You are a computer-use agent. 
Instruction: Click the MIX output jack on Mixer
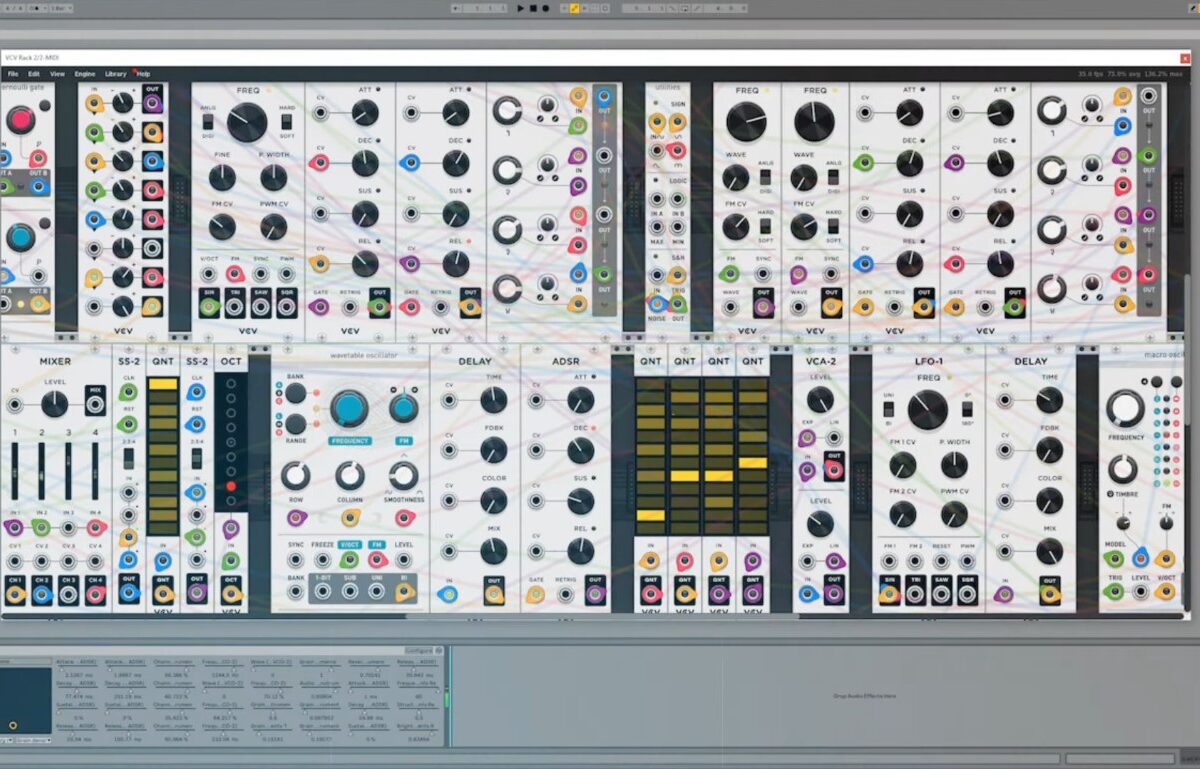[x=95, y=404]
